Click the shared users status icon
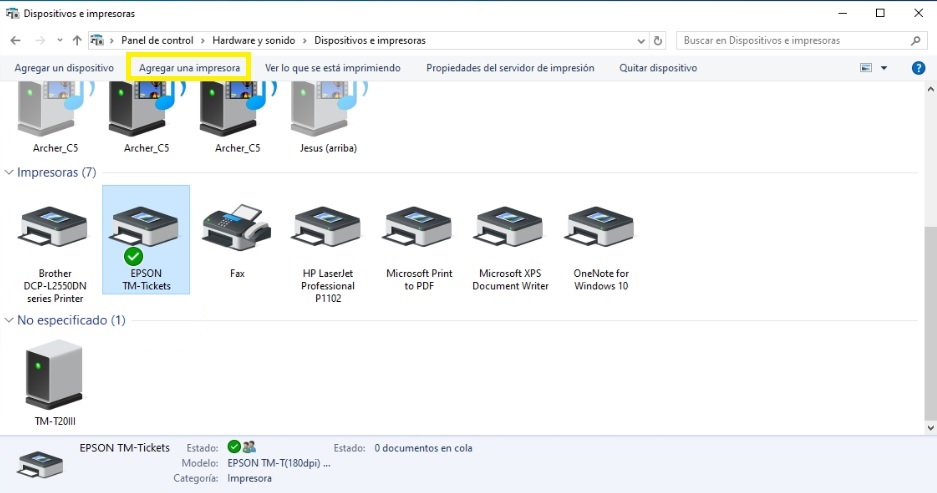Screen dimensions: 937x493 [249, 447]
